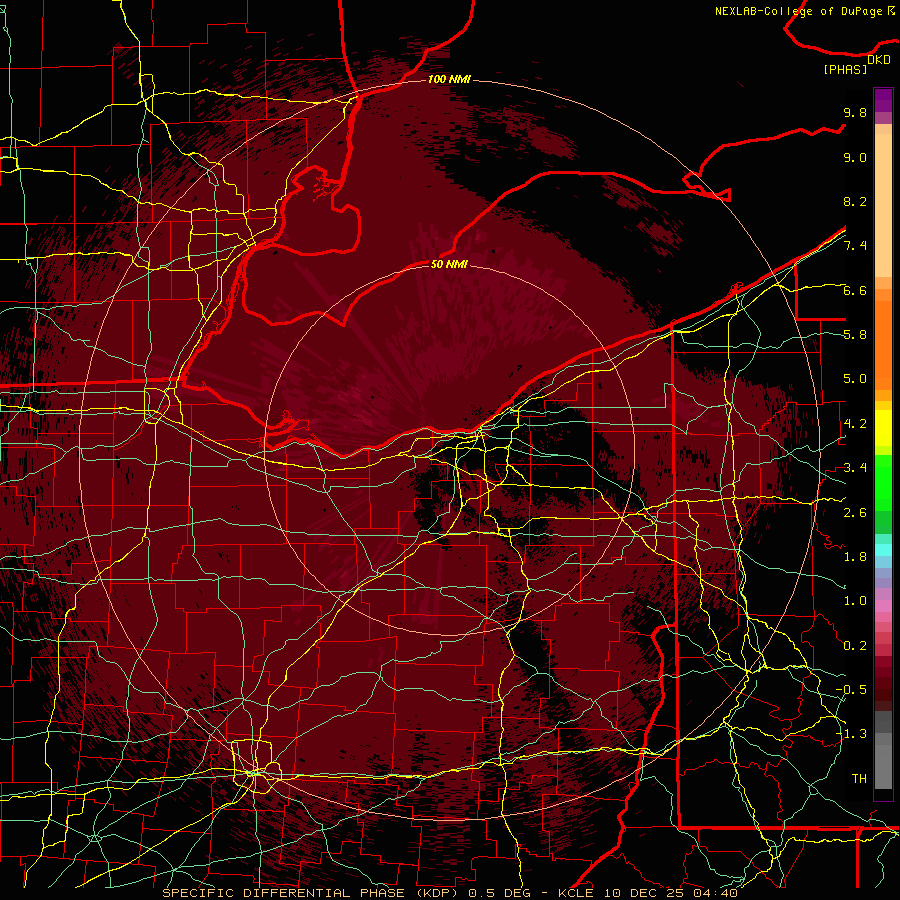
Task: Click the 3.4 legend value
Action: tap(855, 468)
